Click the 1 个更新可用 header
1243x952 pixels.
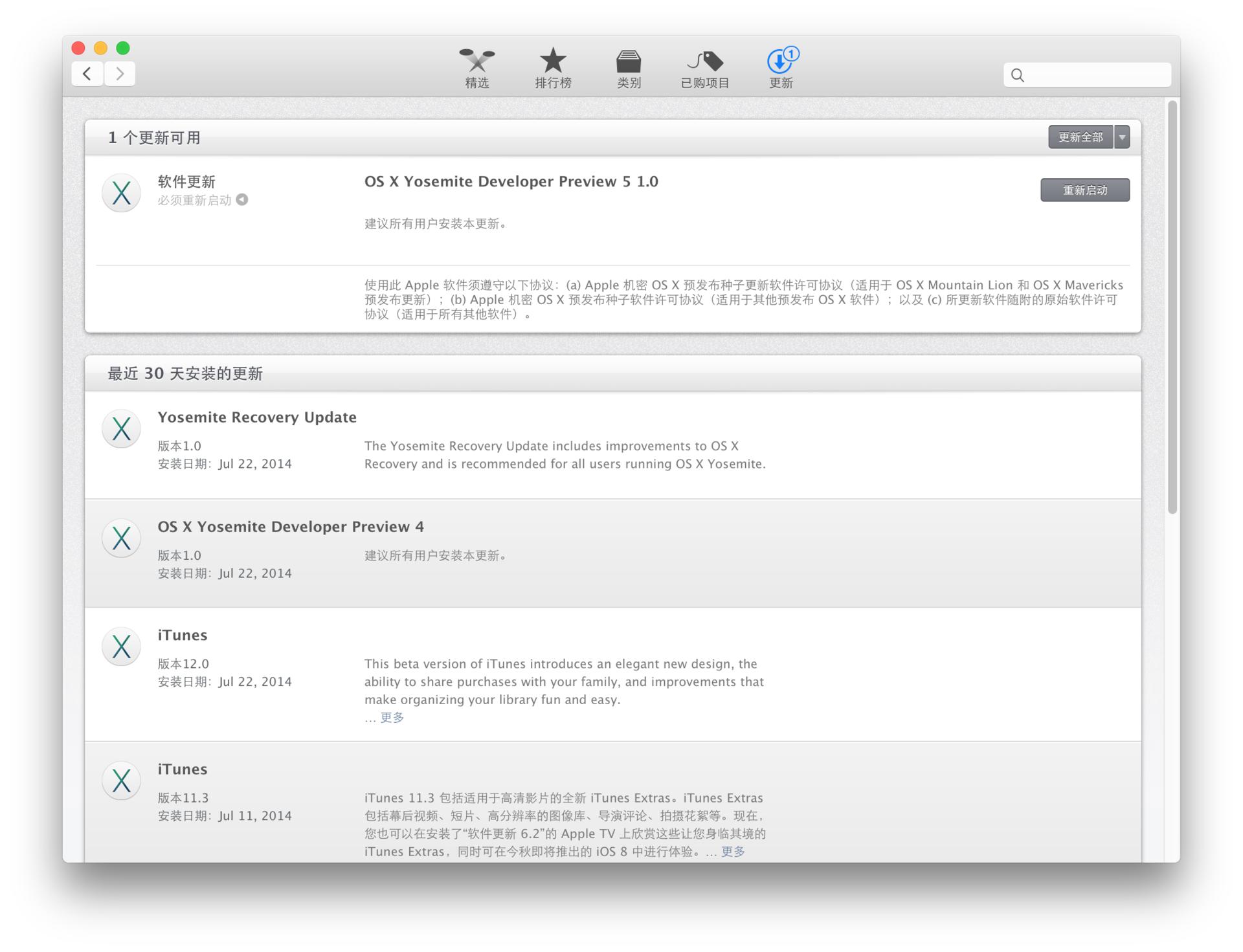click(x=154, y=138)
